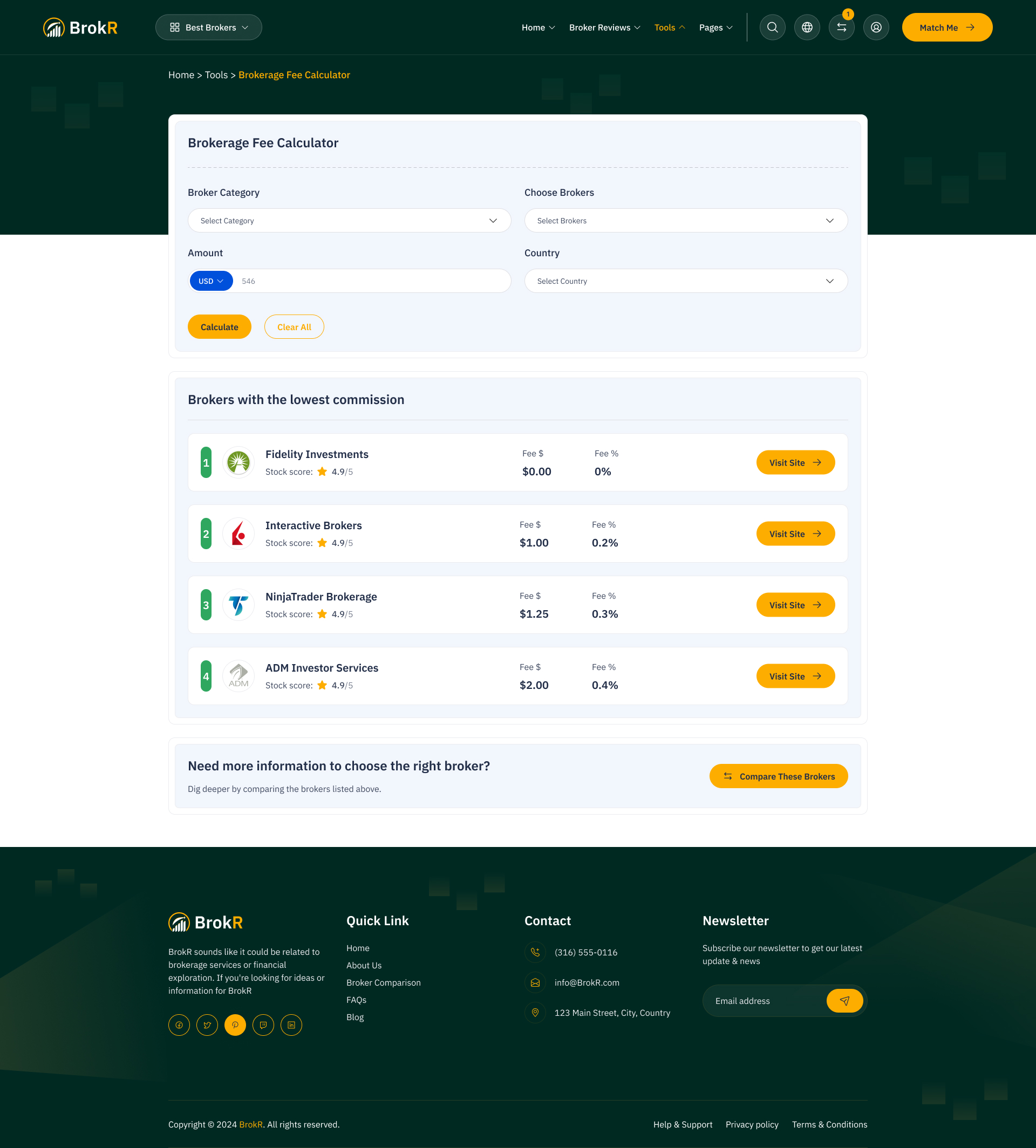Viewport: 1036px width, 1148px height.
Task: Open the Facebook icon in footer
Action: (179, 1024)
